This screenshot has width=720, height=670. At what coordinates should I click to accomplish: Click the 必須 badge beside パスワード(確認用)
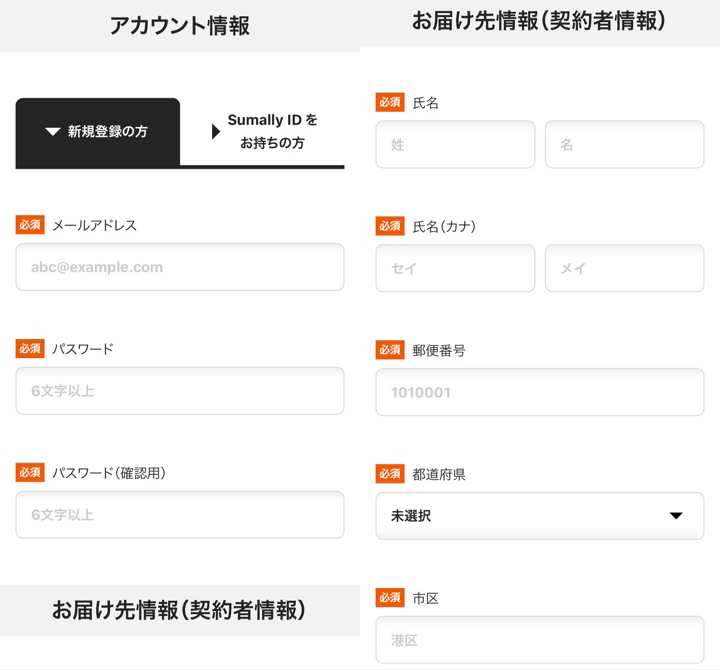(x=30, y=472)
